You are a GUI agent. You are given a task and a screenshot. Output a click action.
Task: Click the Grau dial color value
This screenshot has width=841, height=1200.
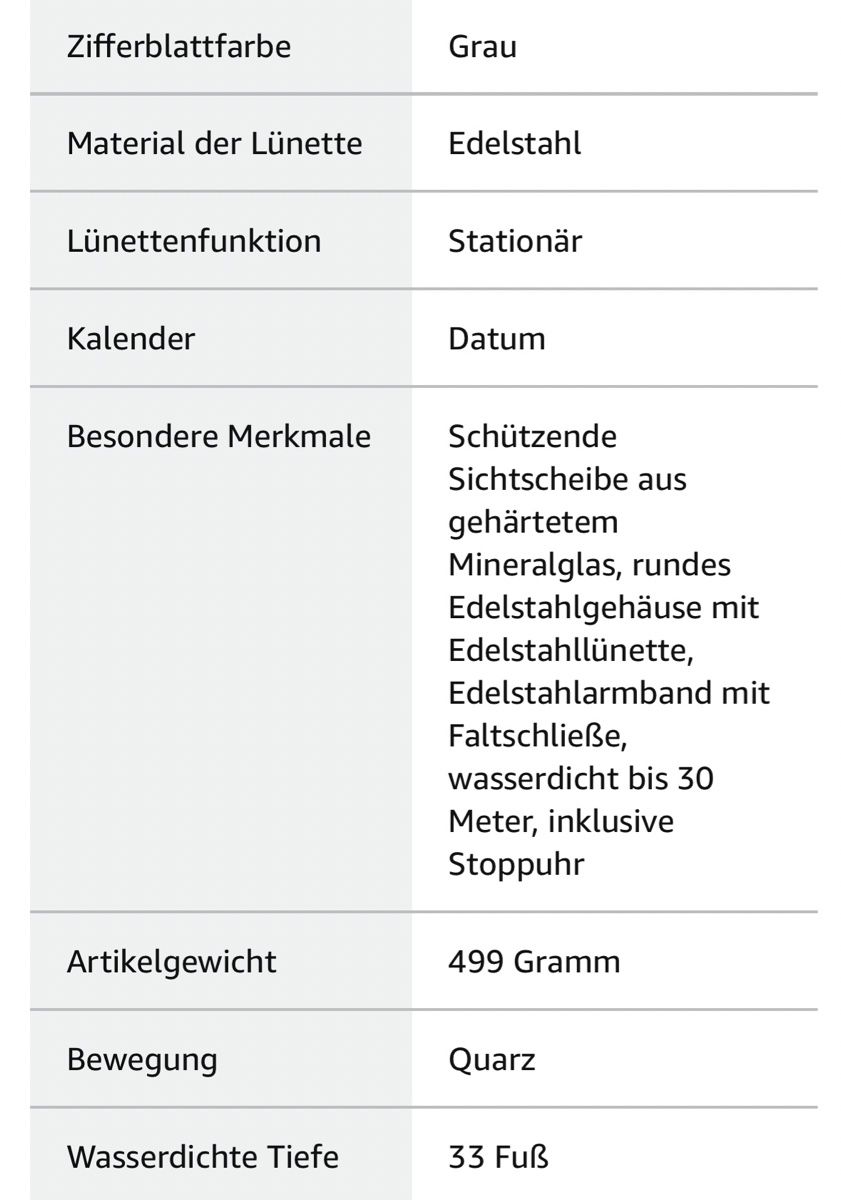[483, 47]
